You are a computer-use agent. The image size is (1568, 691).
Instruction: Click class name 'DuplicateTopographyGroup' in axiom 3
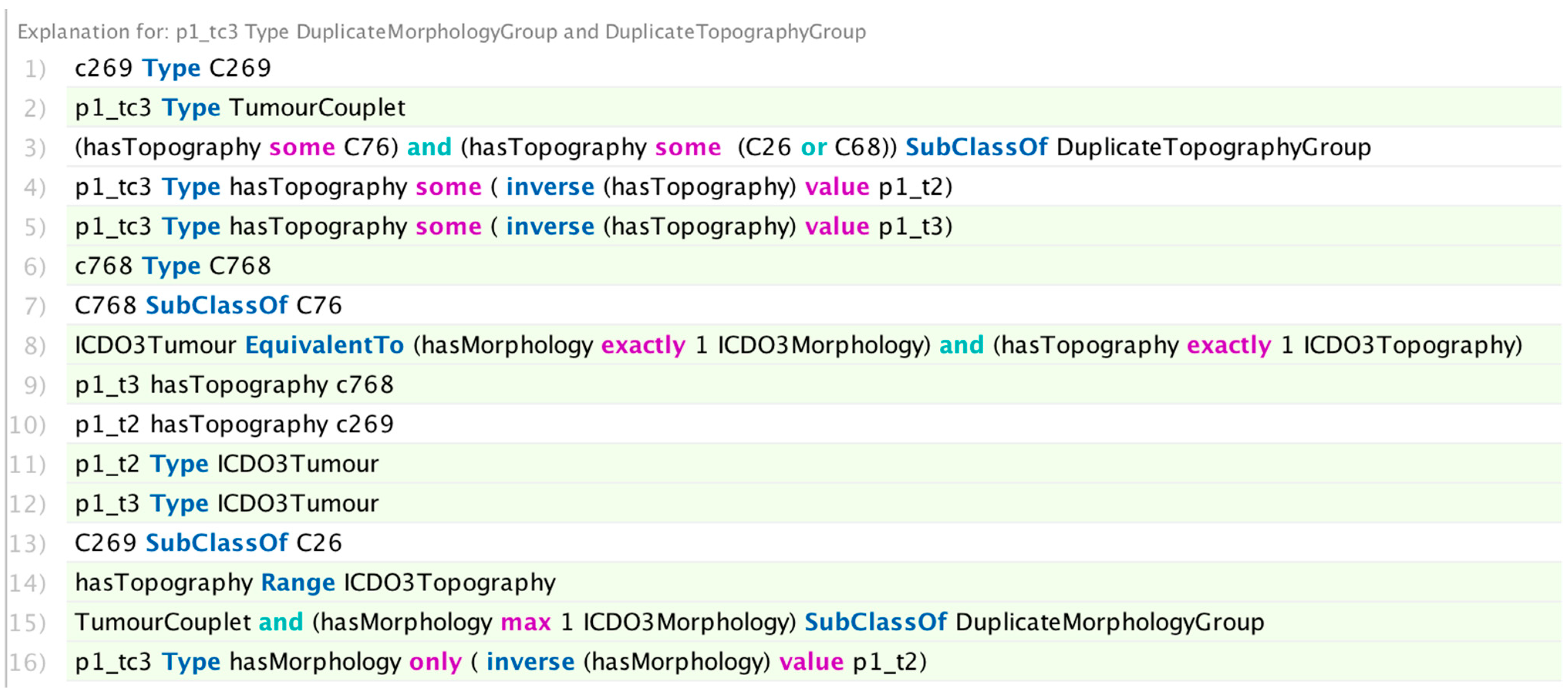pyautogui.click(x=1214, y=147)
